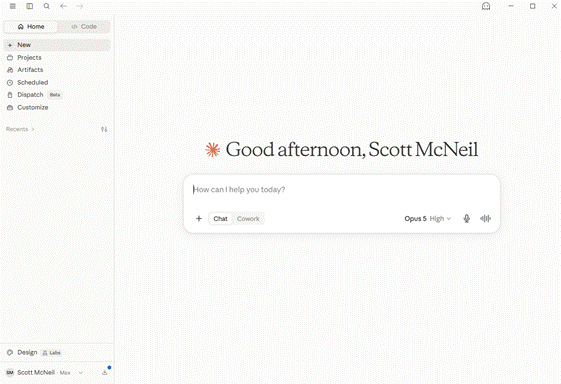Screen dimensions: 561x384
Task: Start a New chat
Action: (x=57, y=45)
